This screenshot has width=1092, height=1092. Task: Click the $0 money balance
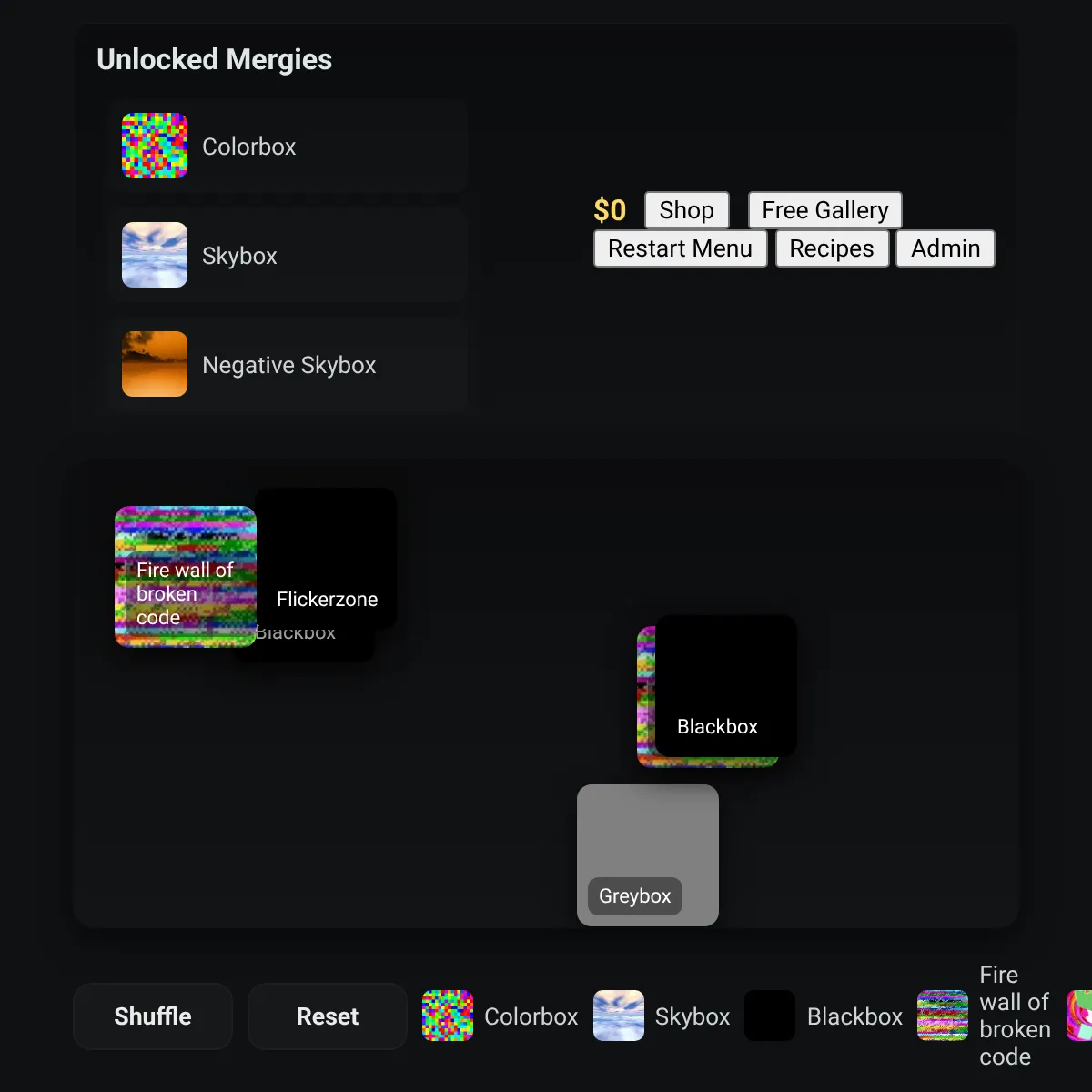tap(610, 210)
